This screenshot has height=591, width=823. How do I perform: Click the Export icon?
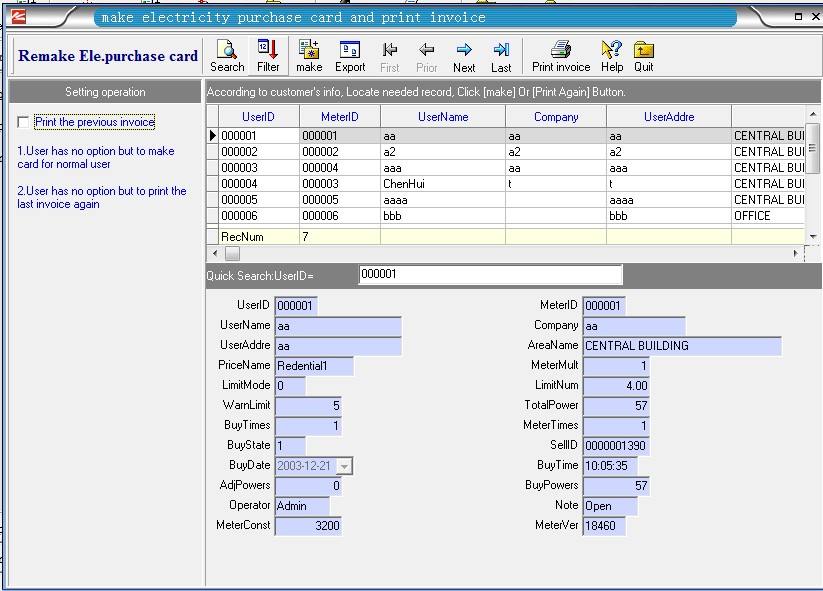350,56
